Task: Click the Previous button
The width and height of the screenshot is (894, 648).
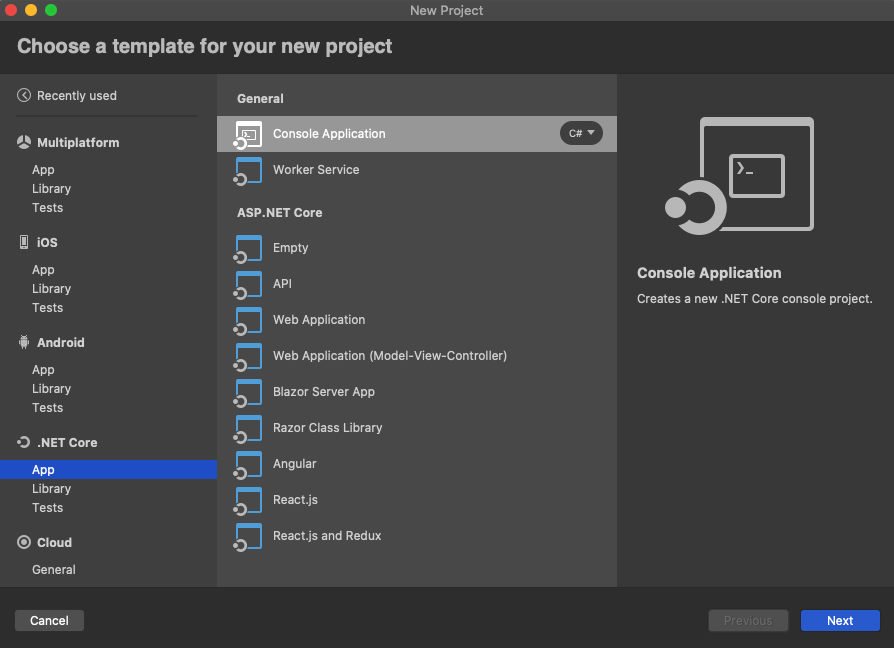Action: [748, 621]
